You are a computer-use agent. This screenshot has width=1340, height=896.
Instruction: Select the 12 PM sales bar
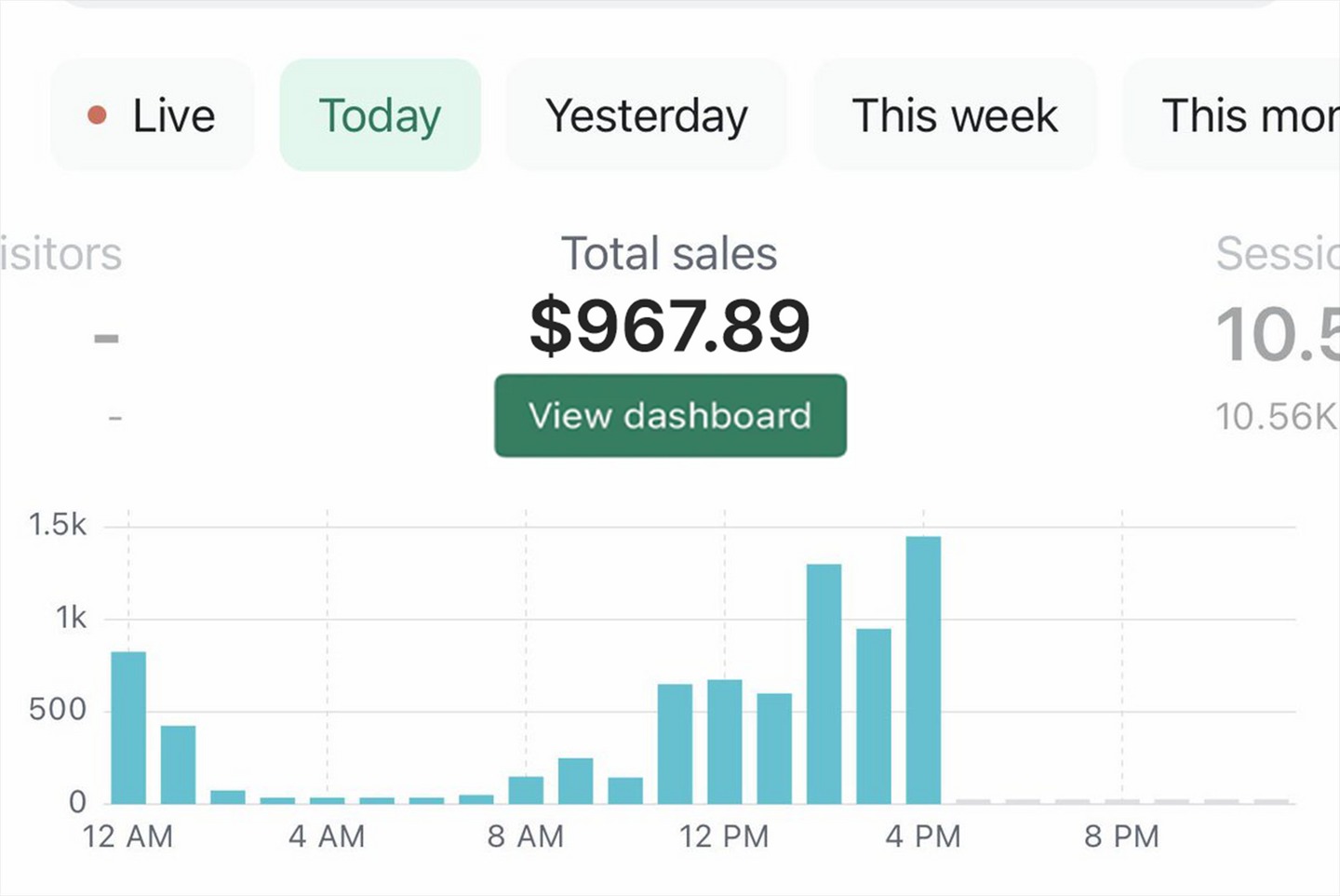pos(725,742)
